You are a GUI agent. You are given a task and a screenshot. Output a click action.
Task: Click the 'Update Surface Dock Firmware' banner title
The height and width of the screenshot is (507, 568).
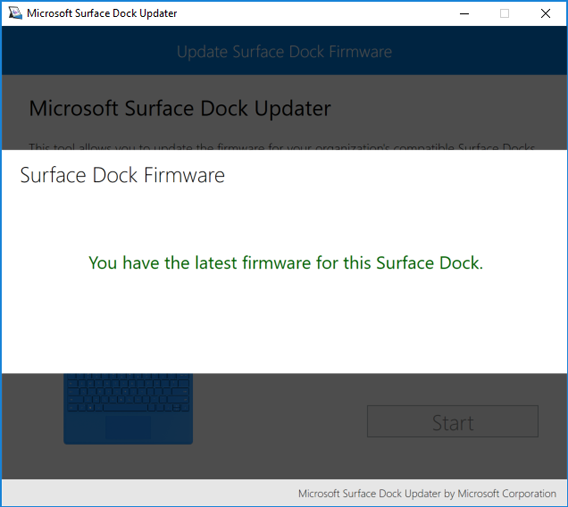pos(284,51)
